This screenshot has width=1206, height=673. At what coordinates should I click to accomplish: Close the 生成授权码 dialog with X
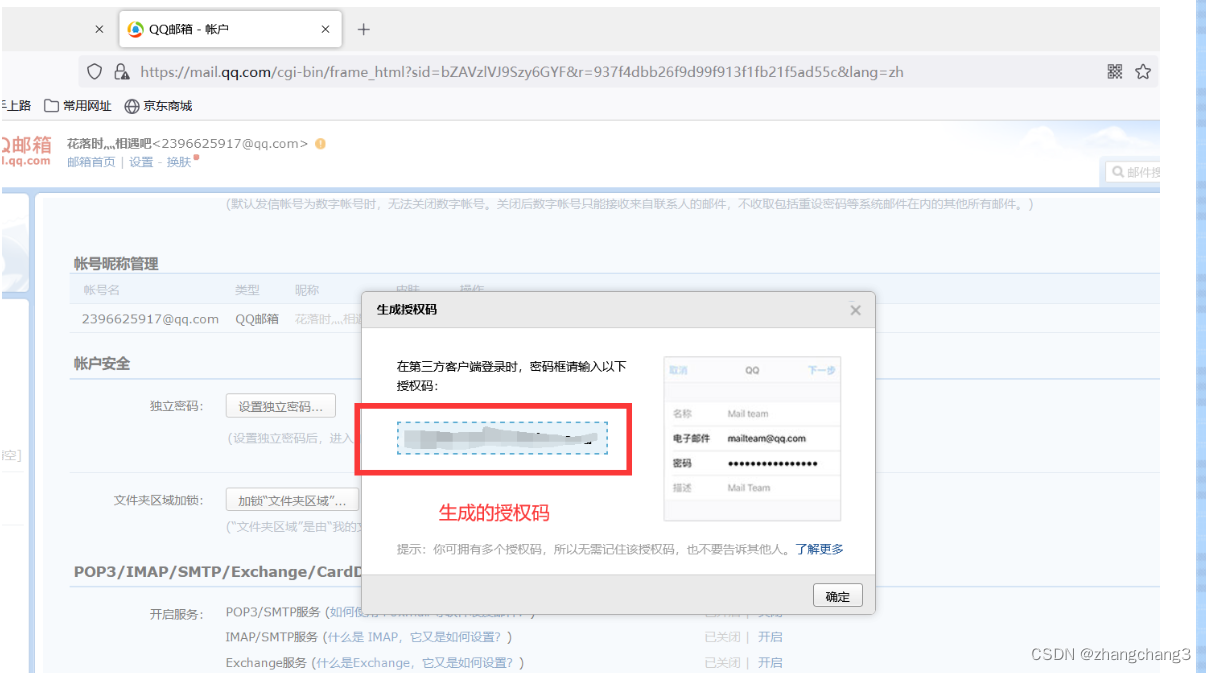pyautogui.click(x=855, y=311)
